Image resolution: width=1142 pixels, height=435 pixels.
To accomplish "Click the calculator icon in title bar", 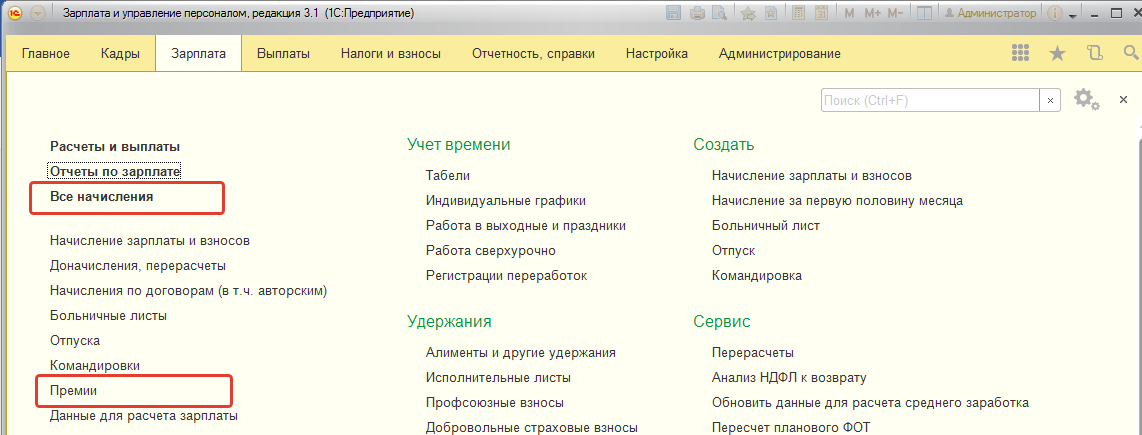I will point(797,14).
